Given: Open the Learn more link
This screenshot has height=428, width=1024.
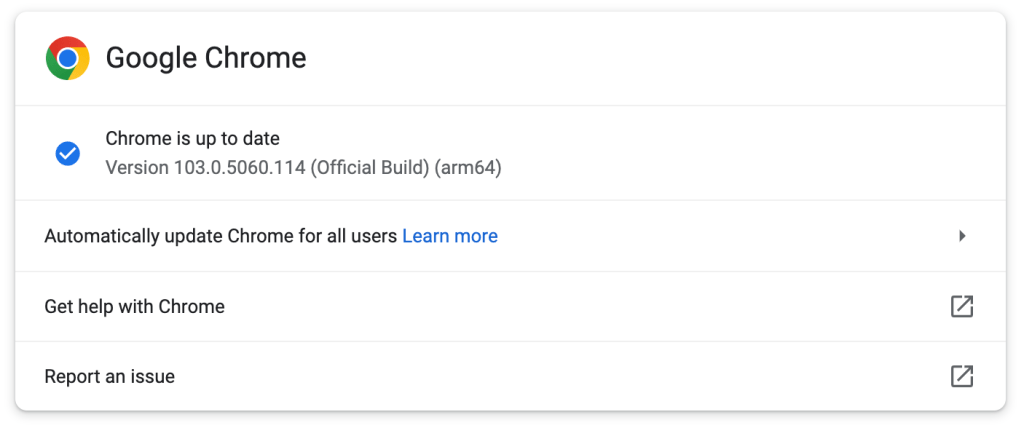Looking at the screenshot, I should [449, 236].
